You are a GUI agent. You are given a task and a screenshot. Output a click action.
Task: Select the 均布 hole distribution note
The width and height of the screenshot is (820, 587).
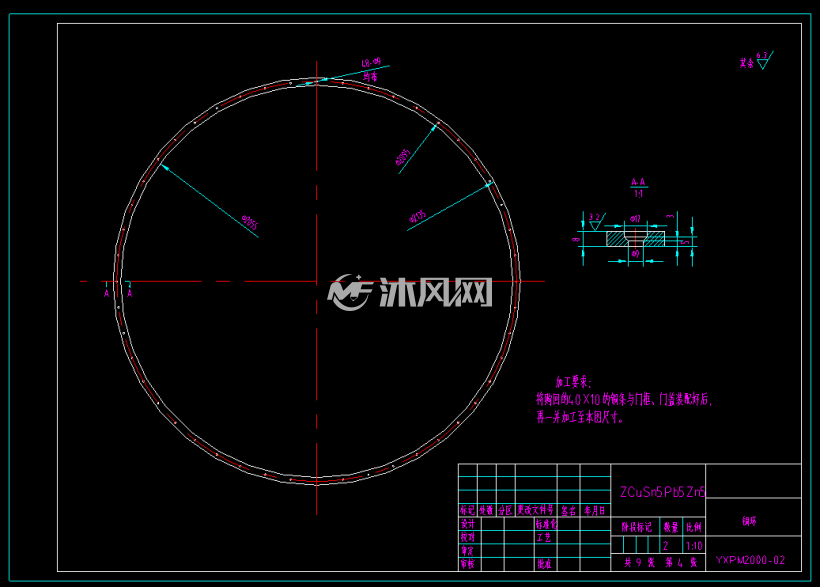pyautogui.click(x=370, y=77)
